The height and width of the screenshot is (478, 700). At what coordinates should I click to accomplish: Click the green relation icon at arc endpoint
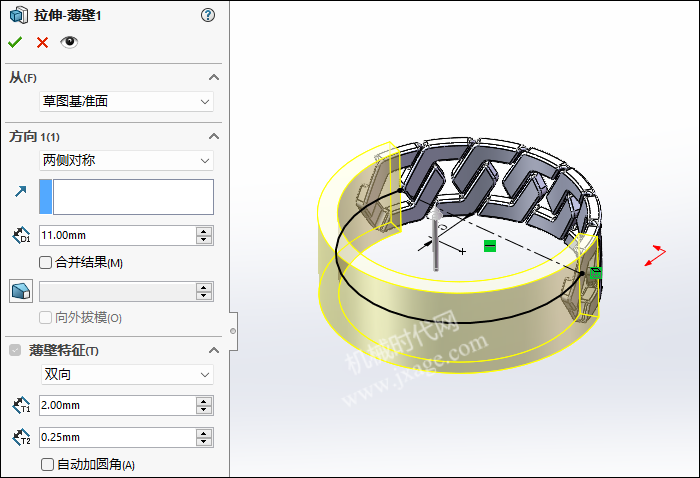(x=596, y=273)
